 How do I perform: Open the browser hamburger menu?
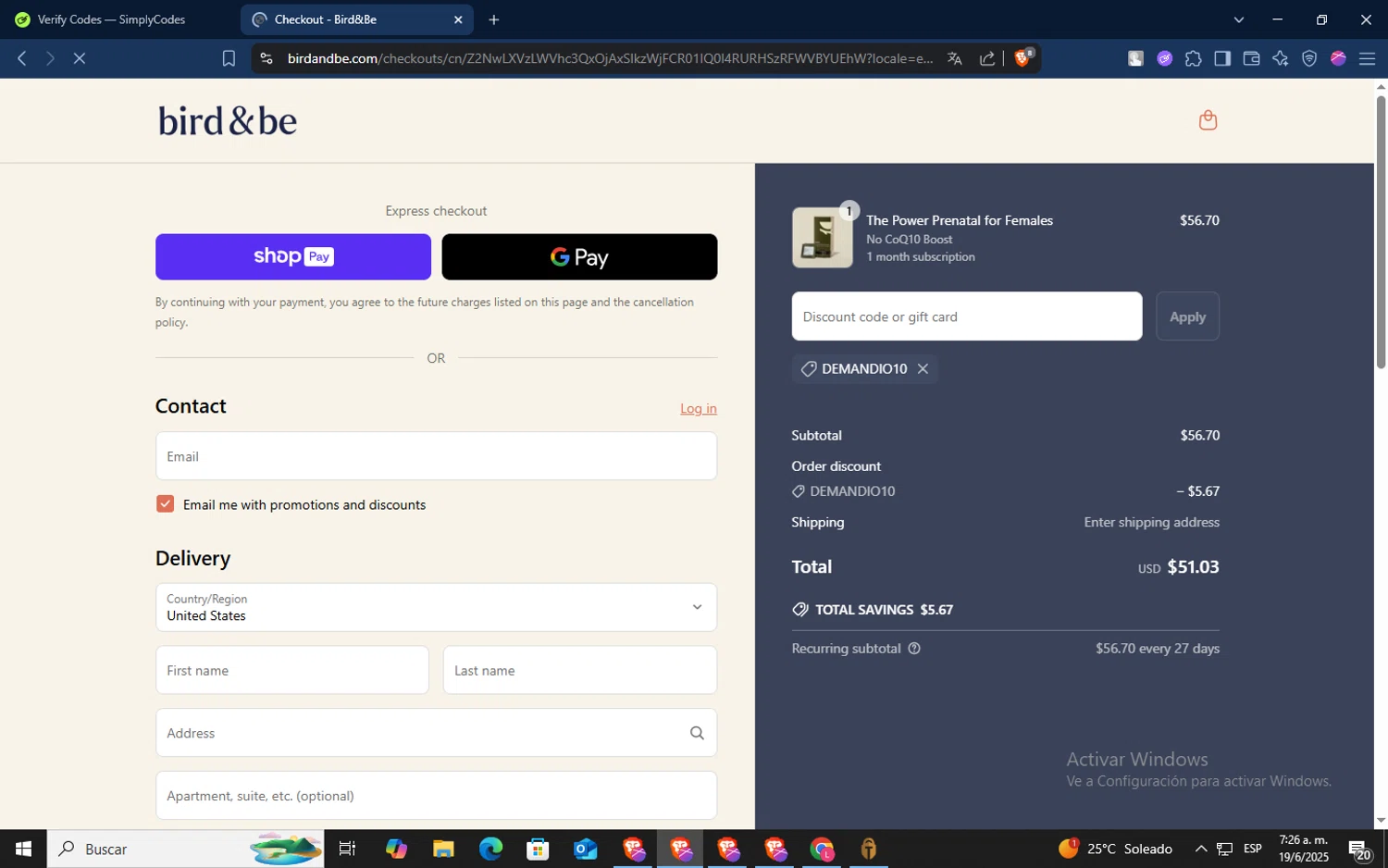coord(1367,58)
